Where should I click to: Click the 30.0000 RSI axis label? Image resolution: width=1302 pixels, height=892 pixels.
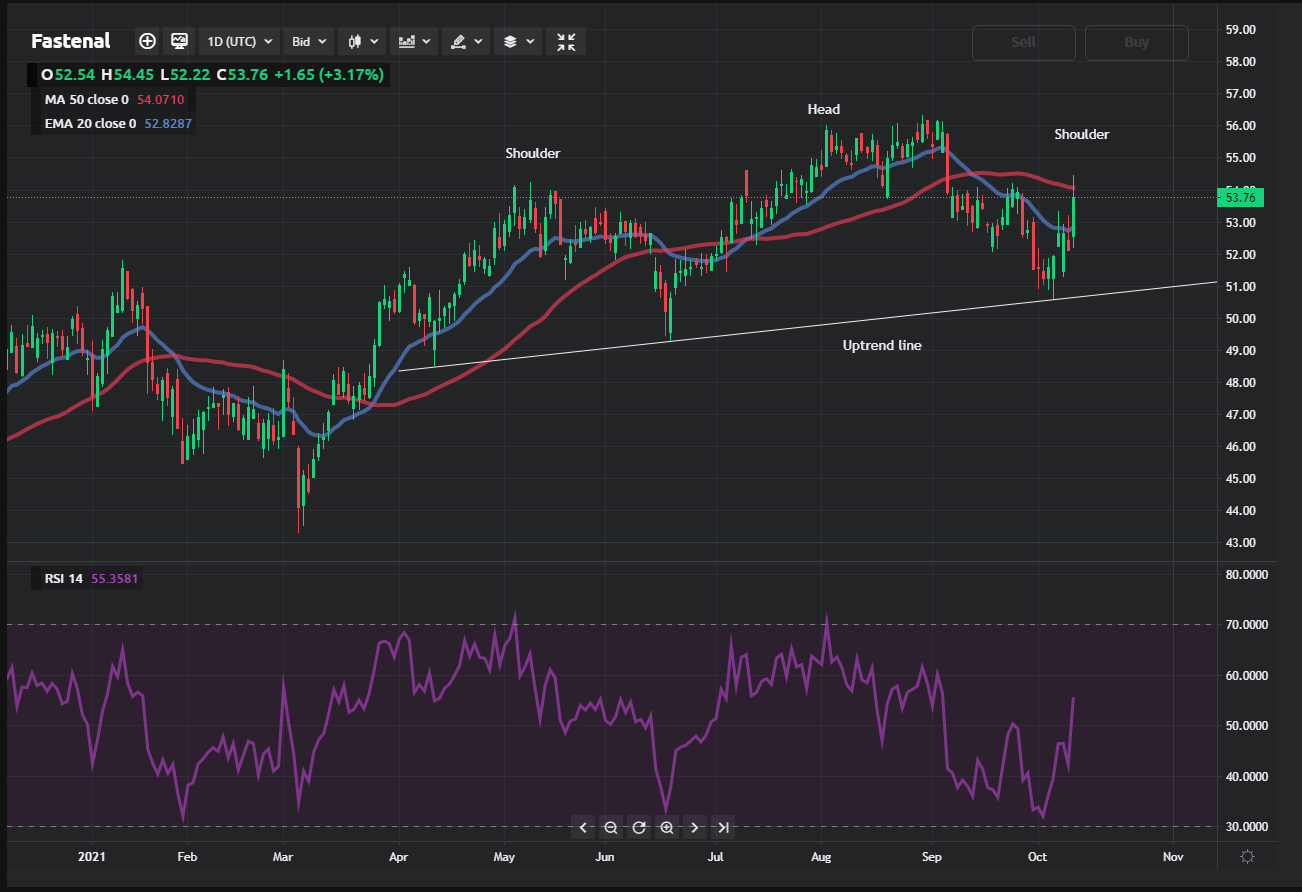1245,826
